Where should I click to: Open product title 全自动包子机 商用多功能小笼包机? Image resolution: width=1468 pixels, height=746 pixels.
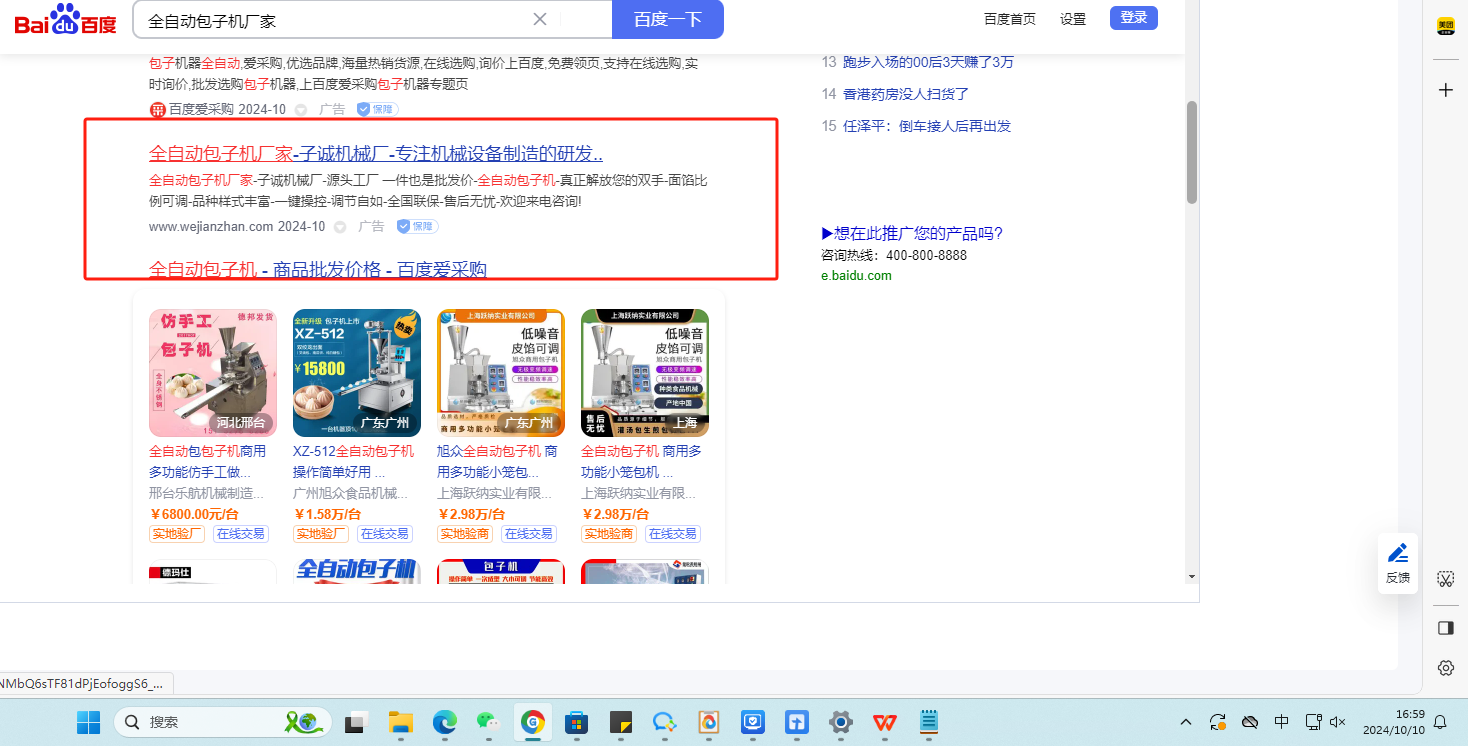641,461
